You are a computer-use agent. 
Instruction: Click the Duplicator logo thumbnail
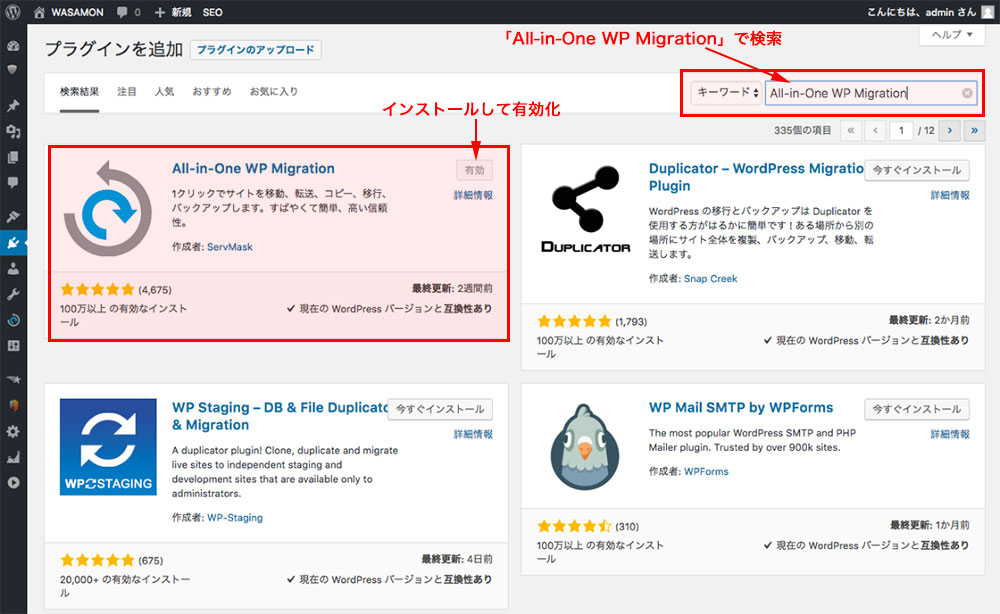585,208
